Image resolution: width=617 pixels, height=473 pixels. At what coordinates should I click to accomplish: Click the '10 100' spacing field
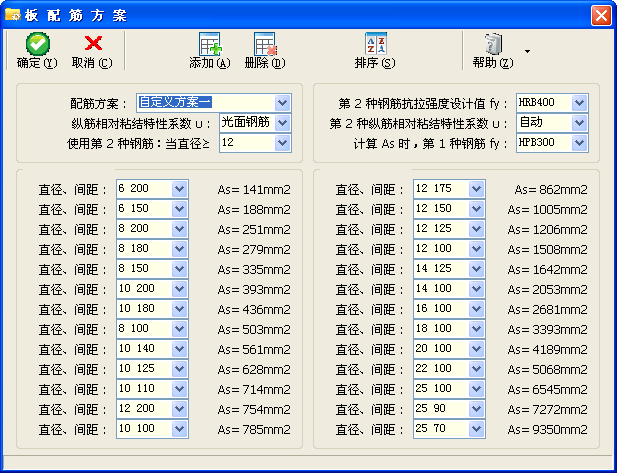[x=143, y=429]
